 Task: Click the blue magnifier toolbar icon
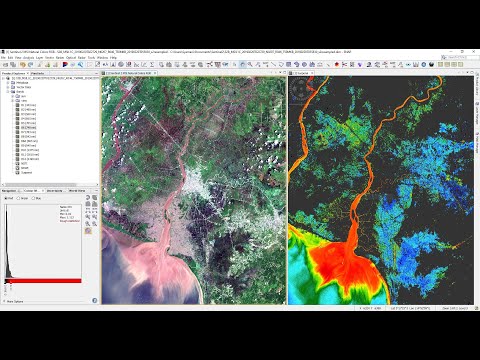click(x=80, y=64)
